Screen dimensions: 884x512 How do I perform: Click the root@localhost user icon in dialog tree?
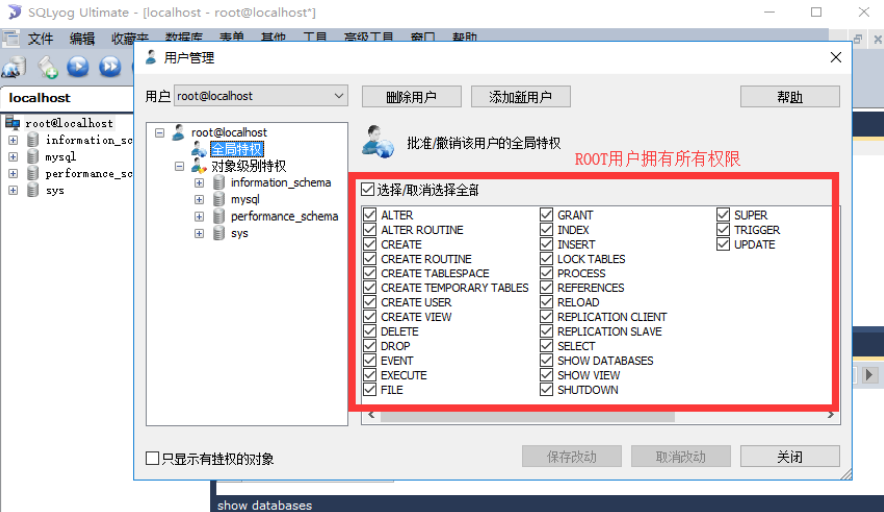tap(178, 133)
